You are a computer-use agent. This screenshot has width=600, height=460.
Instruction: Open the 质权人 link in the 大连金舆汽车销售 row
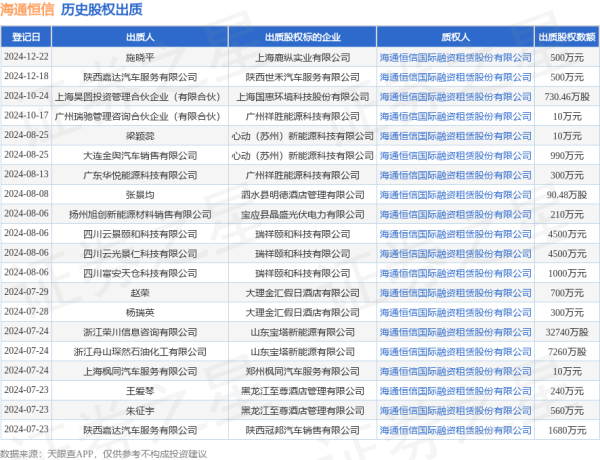455,155
